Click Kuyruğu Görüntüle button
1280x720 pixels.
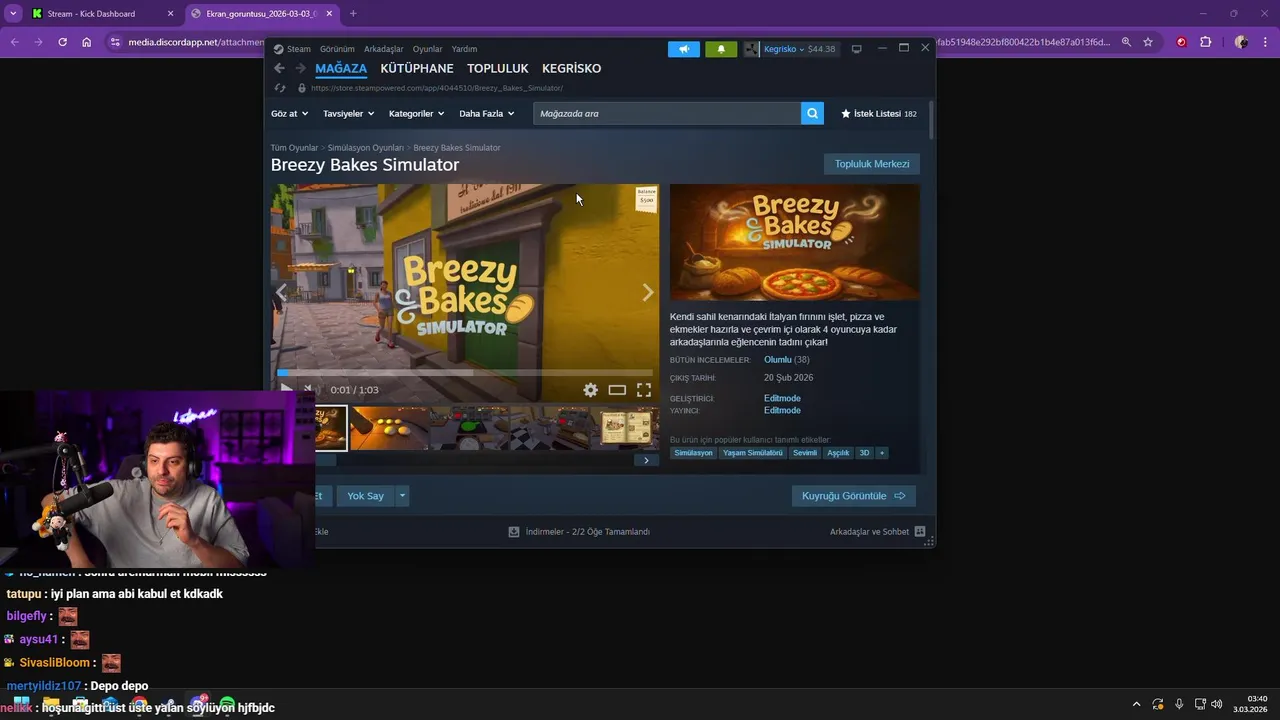click(x=854, y=496)
